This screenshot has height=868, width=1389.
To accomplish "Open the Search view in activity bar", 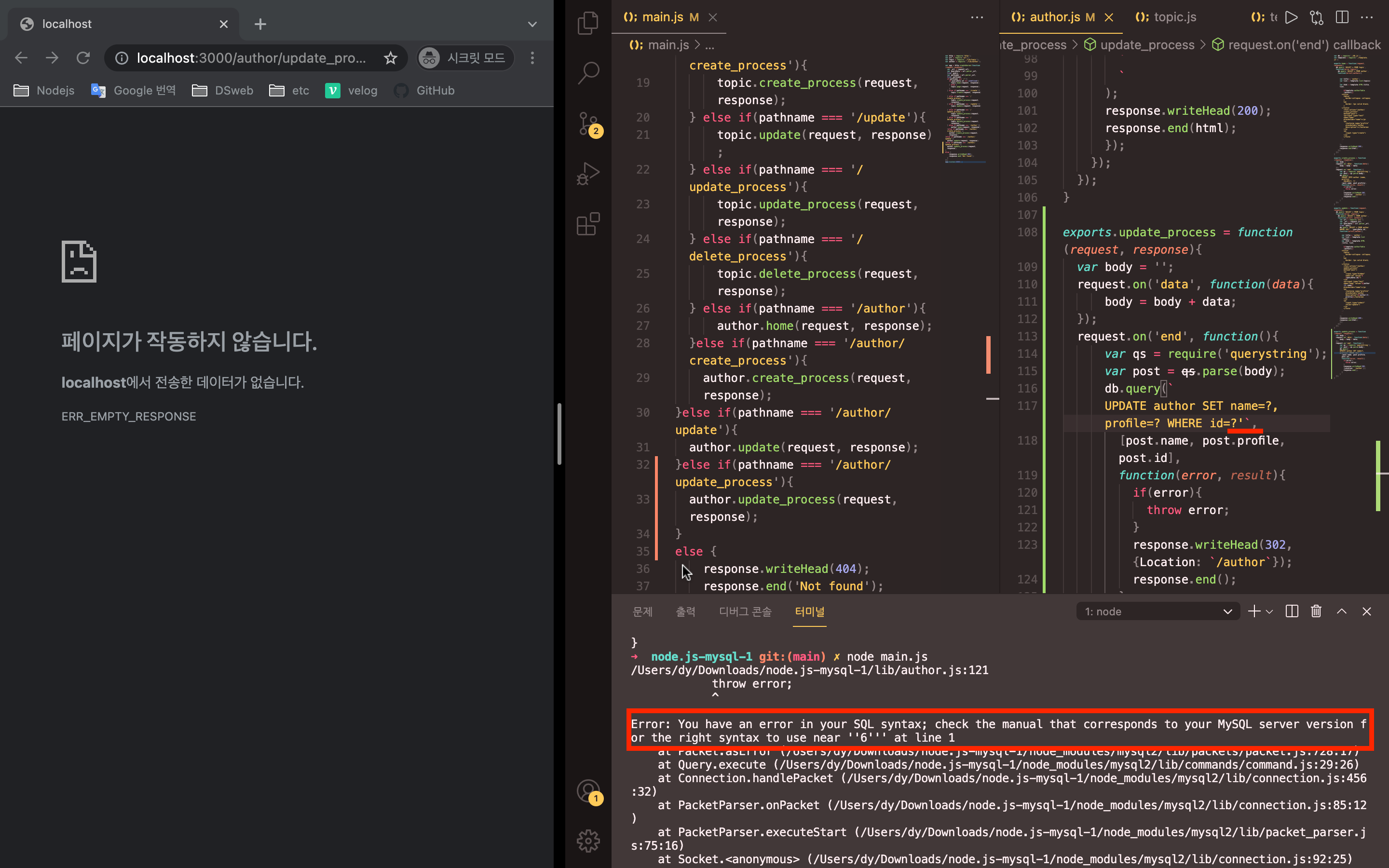I will click(x=588, y=73).
